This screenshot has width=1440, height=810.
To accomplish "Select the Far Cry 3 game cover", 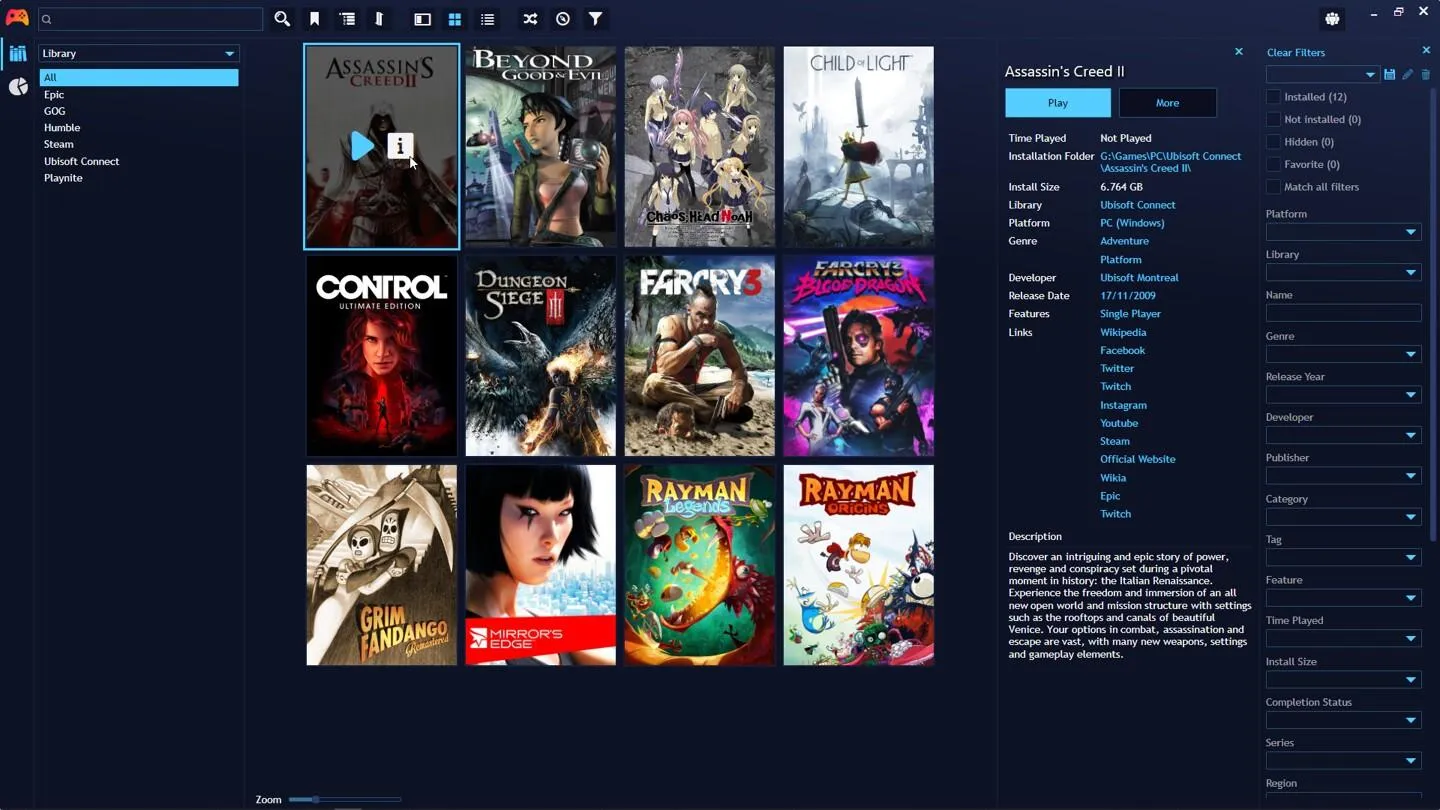I will pos(699,356).
